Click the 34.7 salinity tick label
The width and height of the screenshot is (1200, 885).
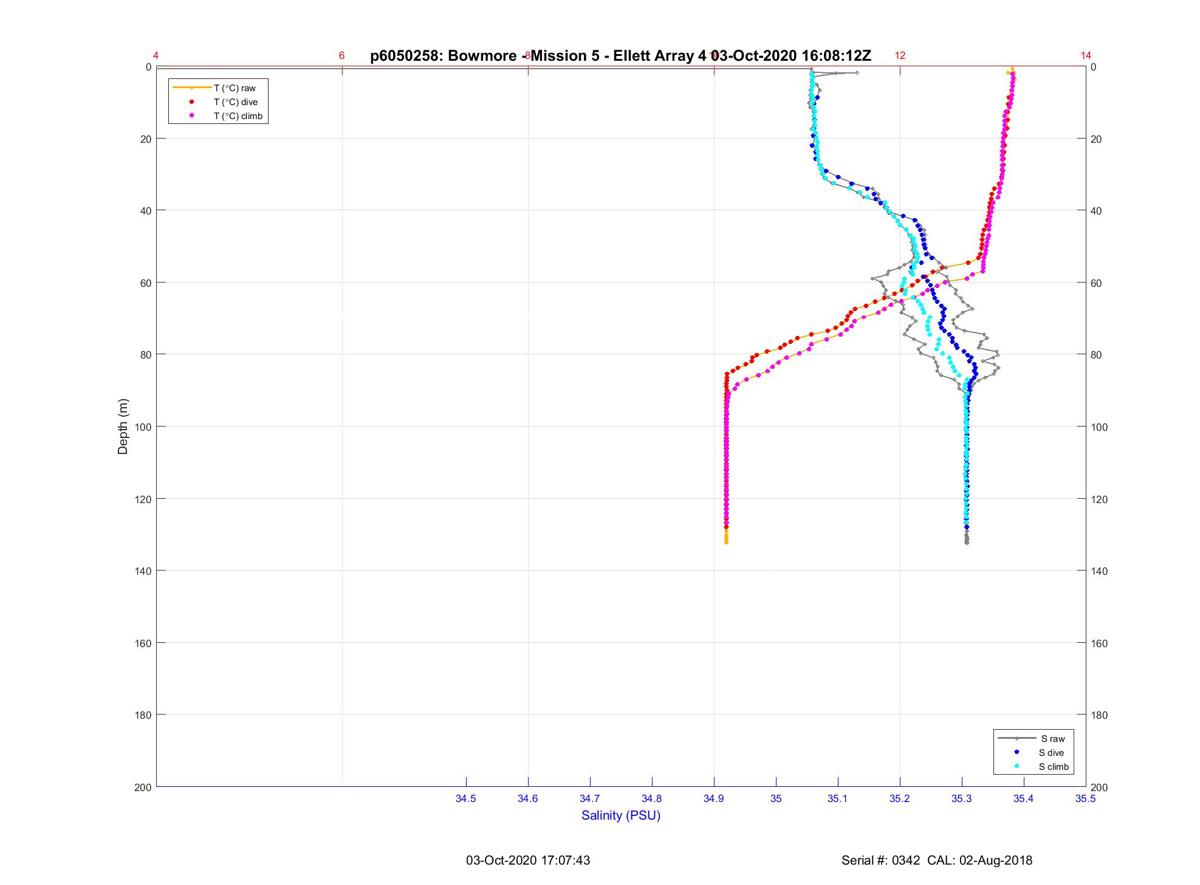point(590,799)
